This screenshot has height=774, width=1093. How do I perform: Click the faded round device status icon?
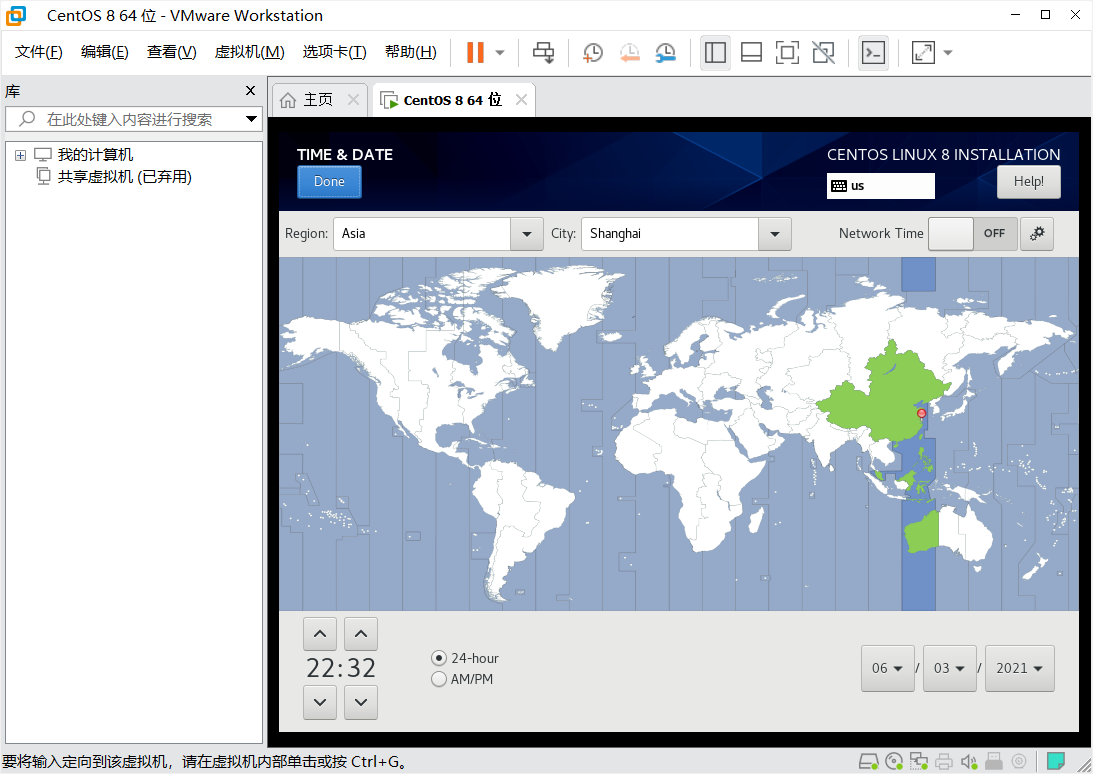pos(1019,761)
